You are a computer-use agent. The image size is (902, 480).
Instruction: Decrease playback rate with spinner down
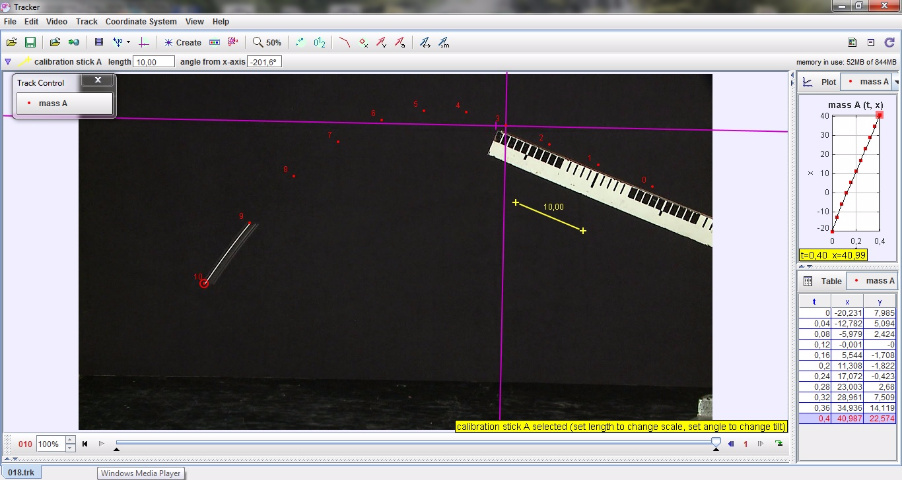point(70,448)
